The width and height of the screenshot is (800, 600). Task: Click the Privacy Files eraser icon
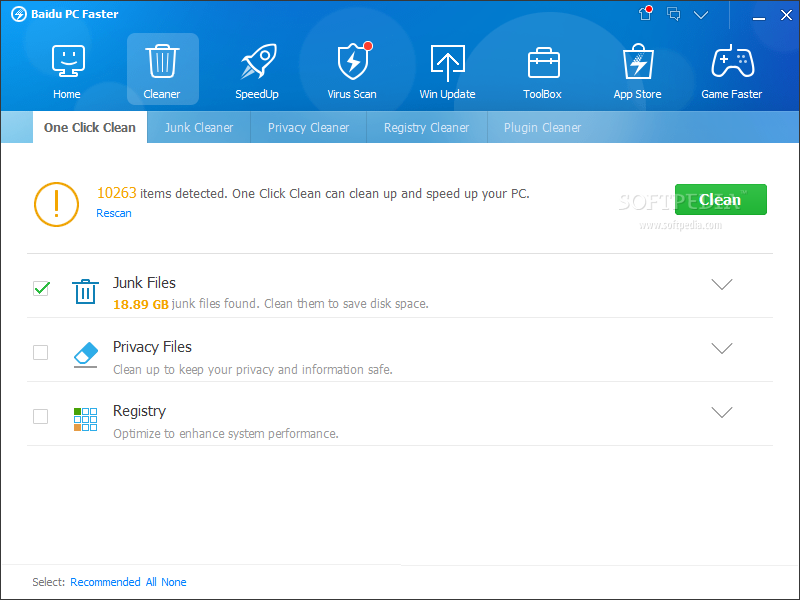[x=85, y=355]
